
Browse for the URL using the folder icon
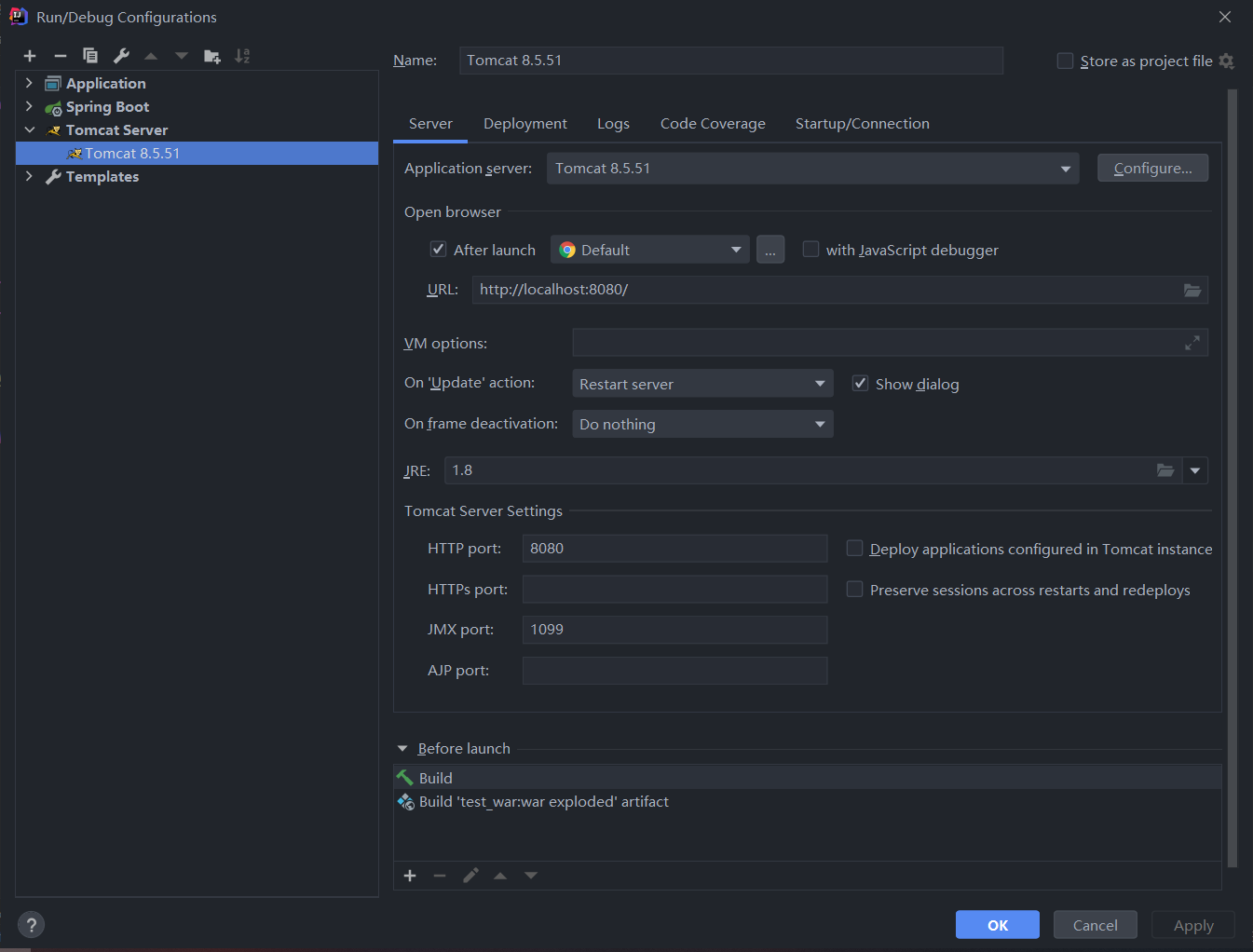[x=1192, y=290]
